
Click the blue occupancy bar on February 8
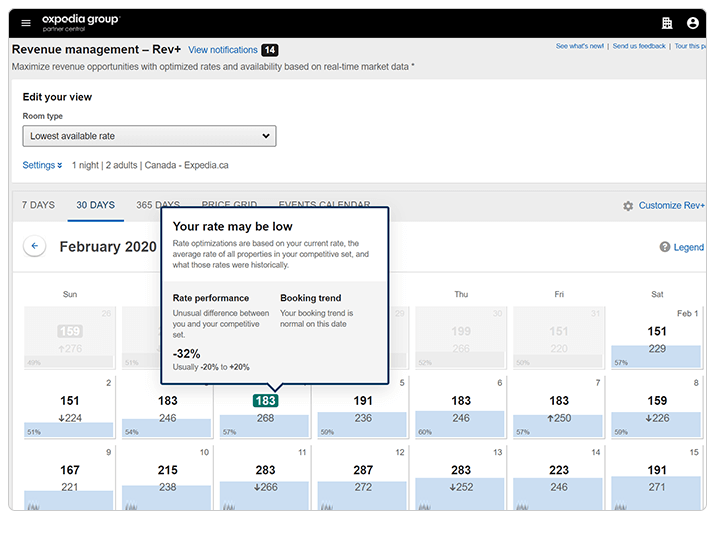click(x=656, y=425)
